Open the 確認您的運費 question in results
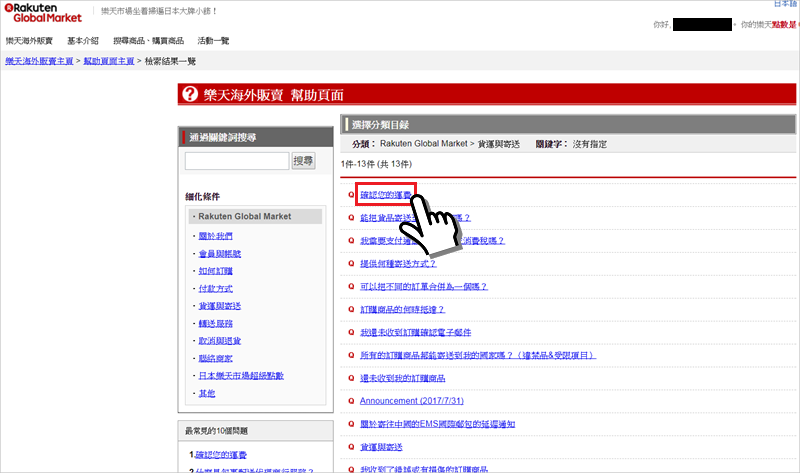Screen dimensions: 800x473 (x=385, y=195)
